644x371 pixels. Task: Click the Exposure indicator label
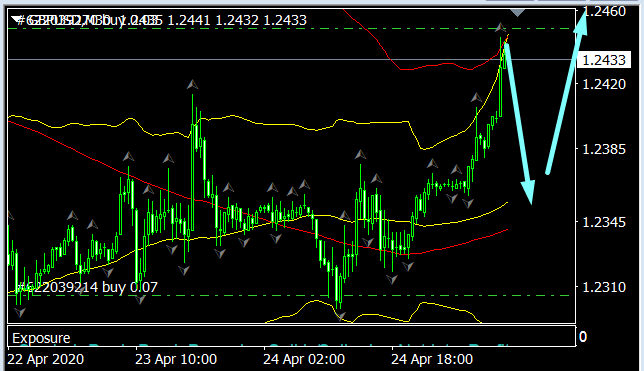(x=41, y=338)
